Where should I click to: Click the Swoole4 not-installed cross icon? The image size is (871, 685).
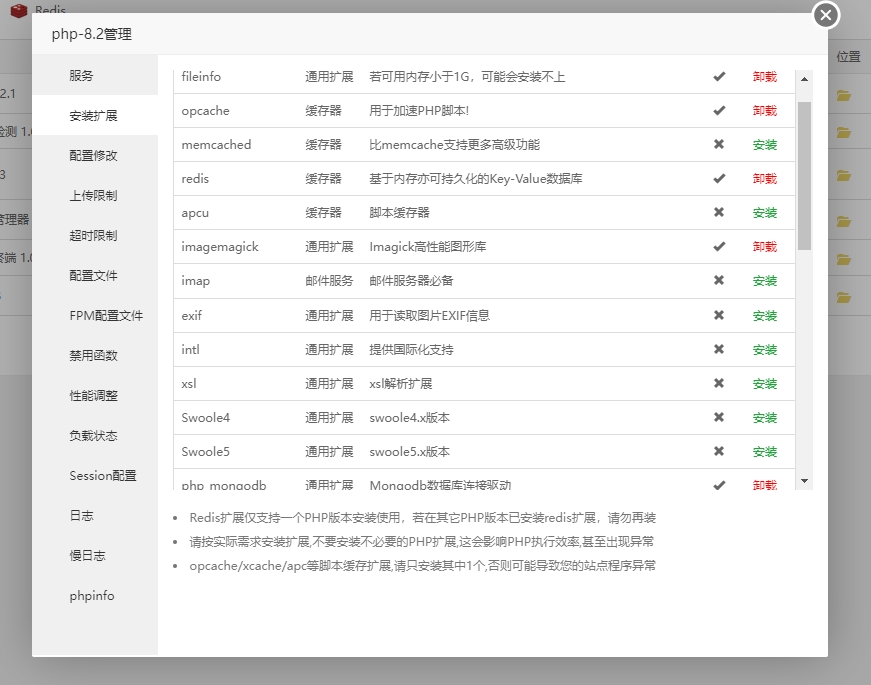(x=719, y=417)
